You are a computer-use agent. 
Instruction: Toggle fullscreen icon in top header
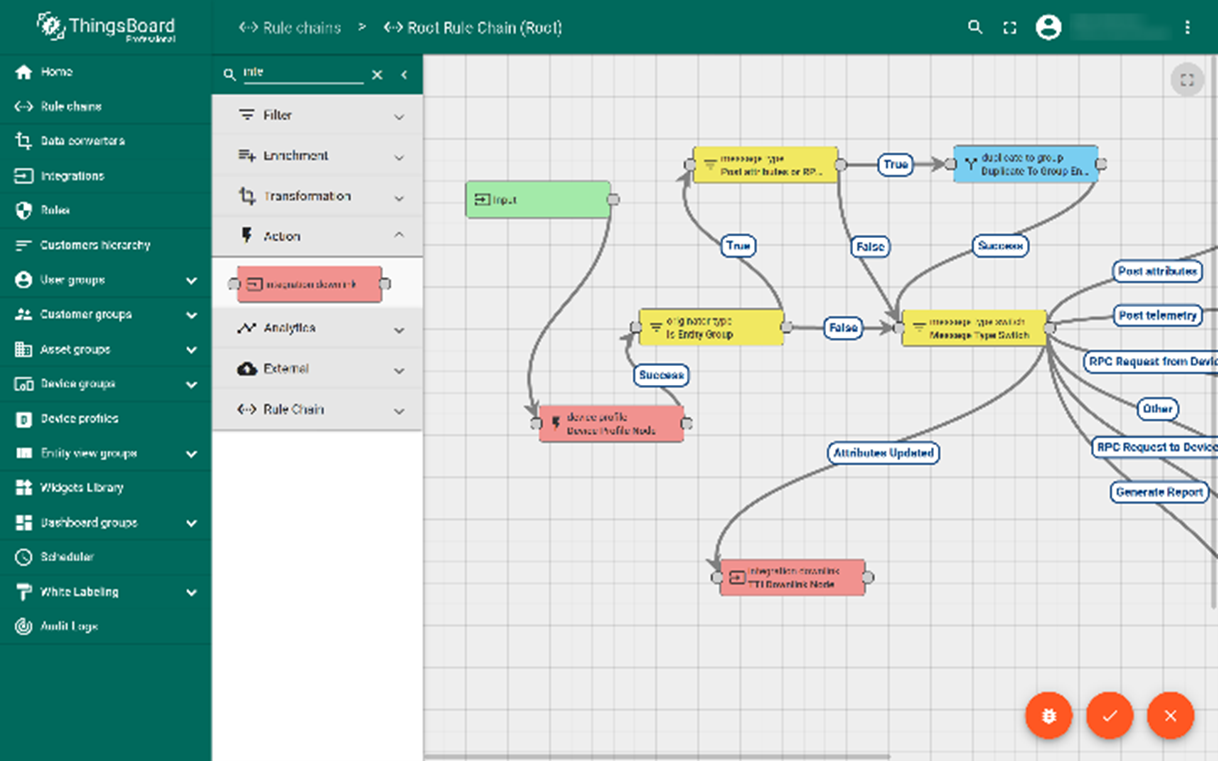coord(1010,28)
